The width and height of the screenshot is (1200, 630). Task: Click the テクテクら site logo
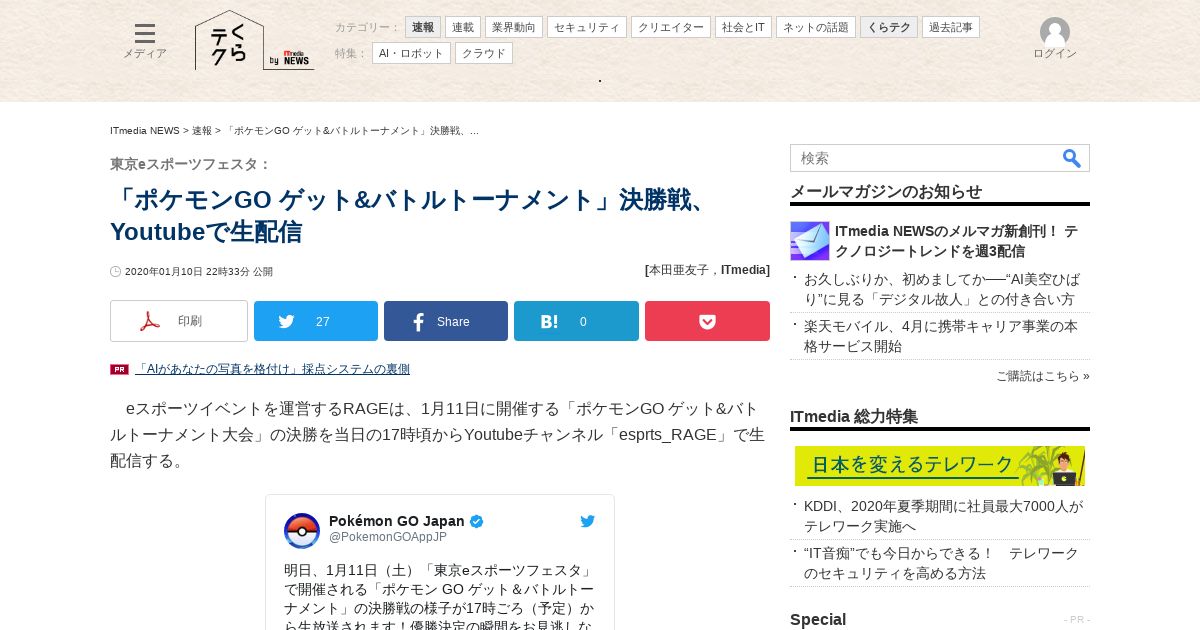coord(229,40)
